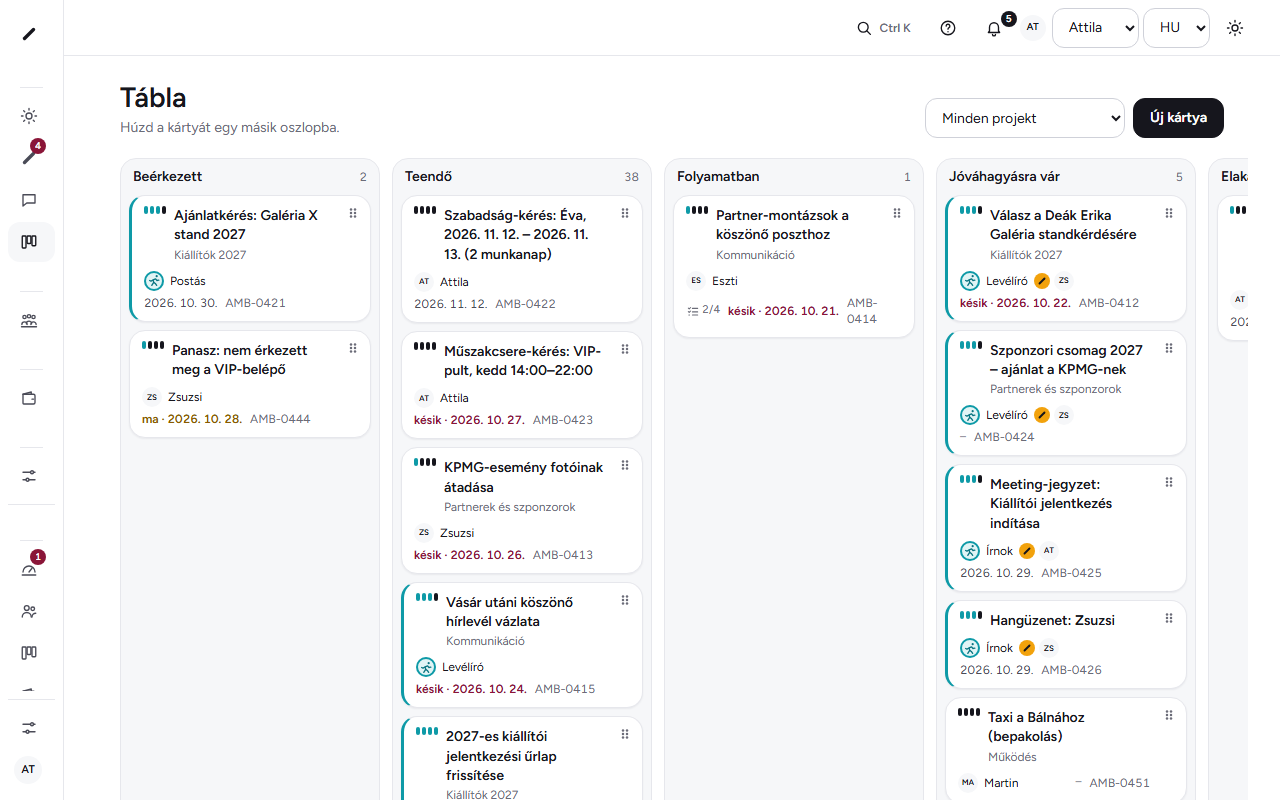The width and height of the screenshot is (1280, 800).
Task: Click the drag handle on Ajánlatkérés: Galéria X card
Action: (x=353, y=214)
